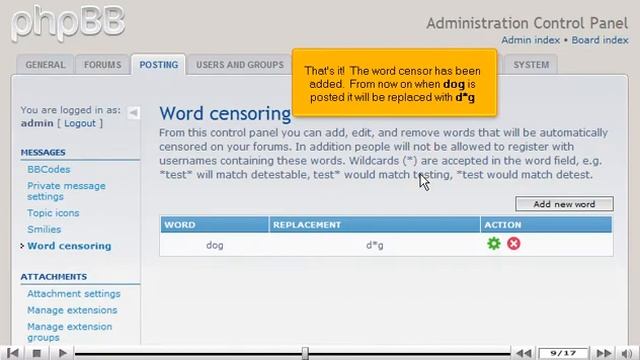Toggle the speaker volume icon
Screen dimensions: 640x360
[627, 353]
